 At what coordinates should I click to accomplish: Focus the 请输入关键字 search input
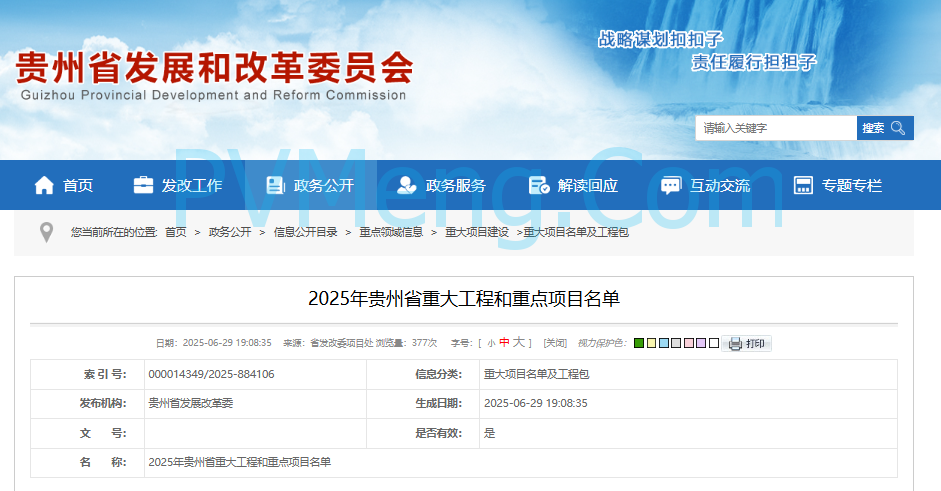[776, 128]
